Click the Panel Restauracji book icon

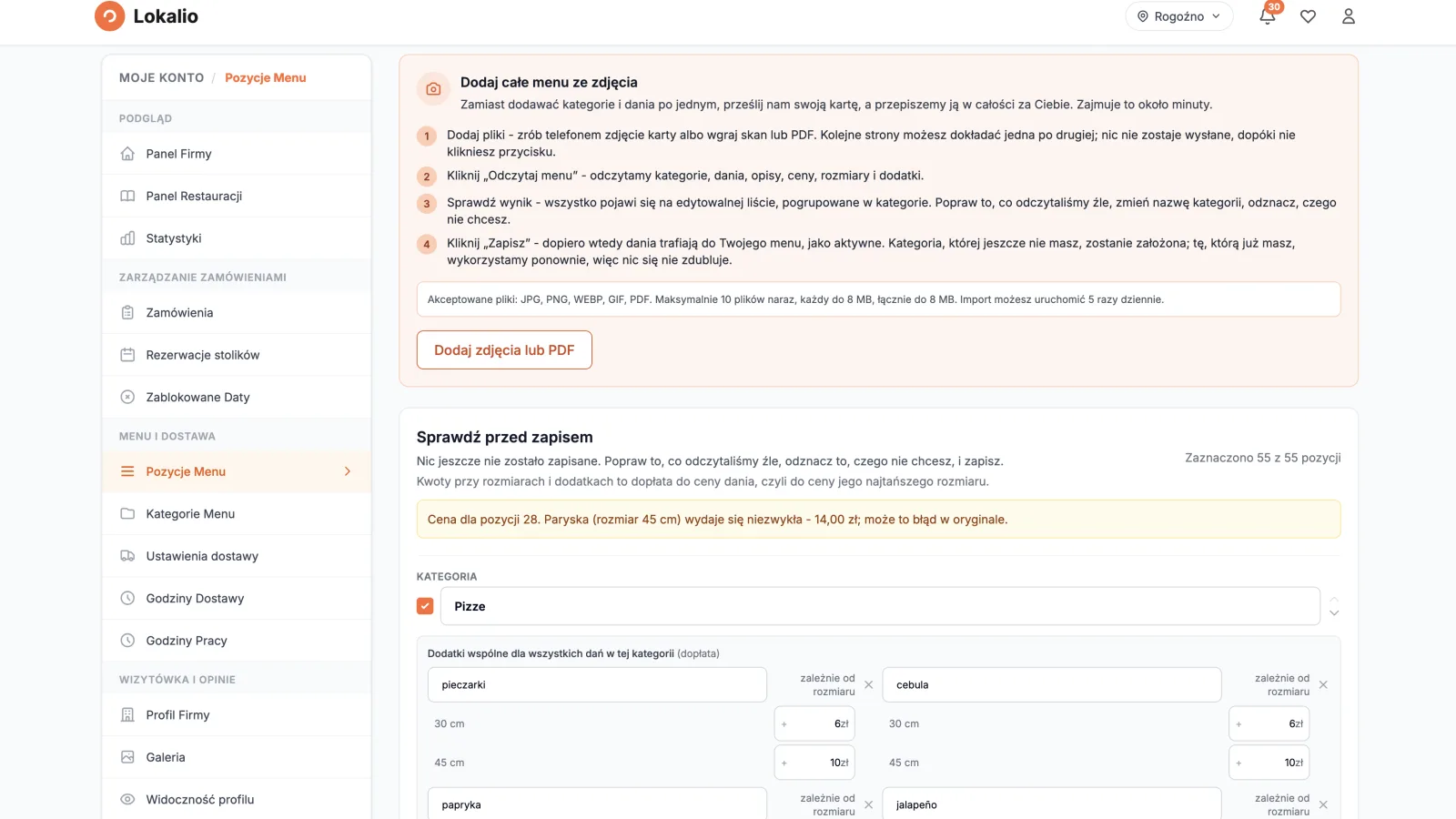pyautogui.click(x=127, y=196)
